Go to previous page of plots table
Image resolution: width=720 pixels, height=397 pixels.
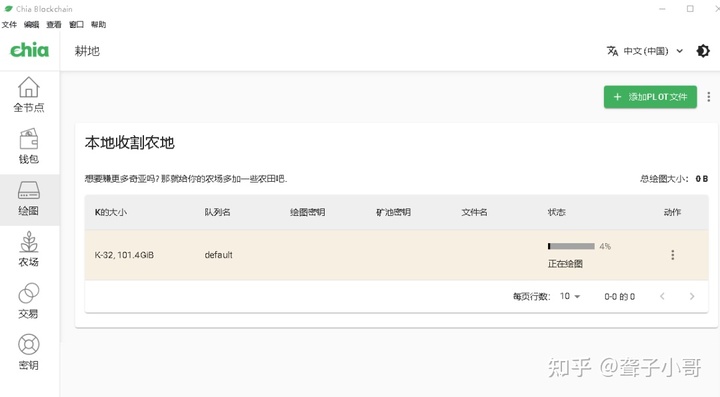point(662,296)
